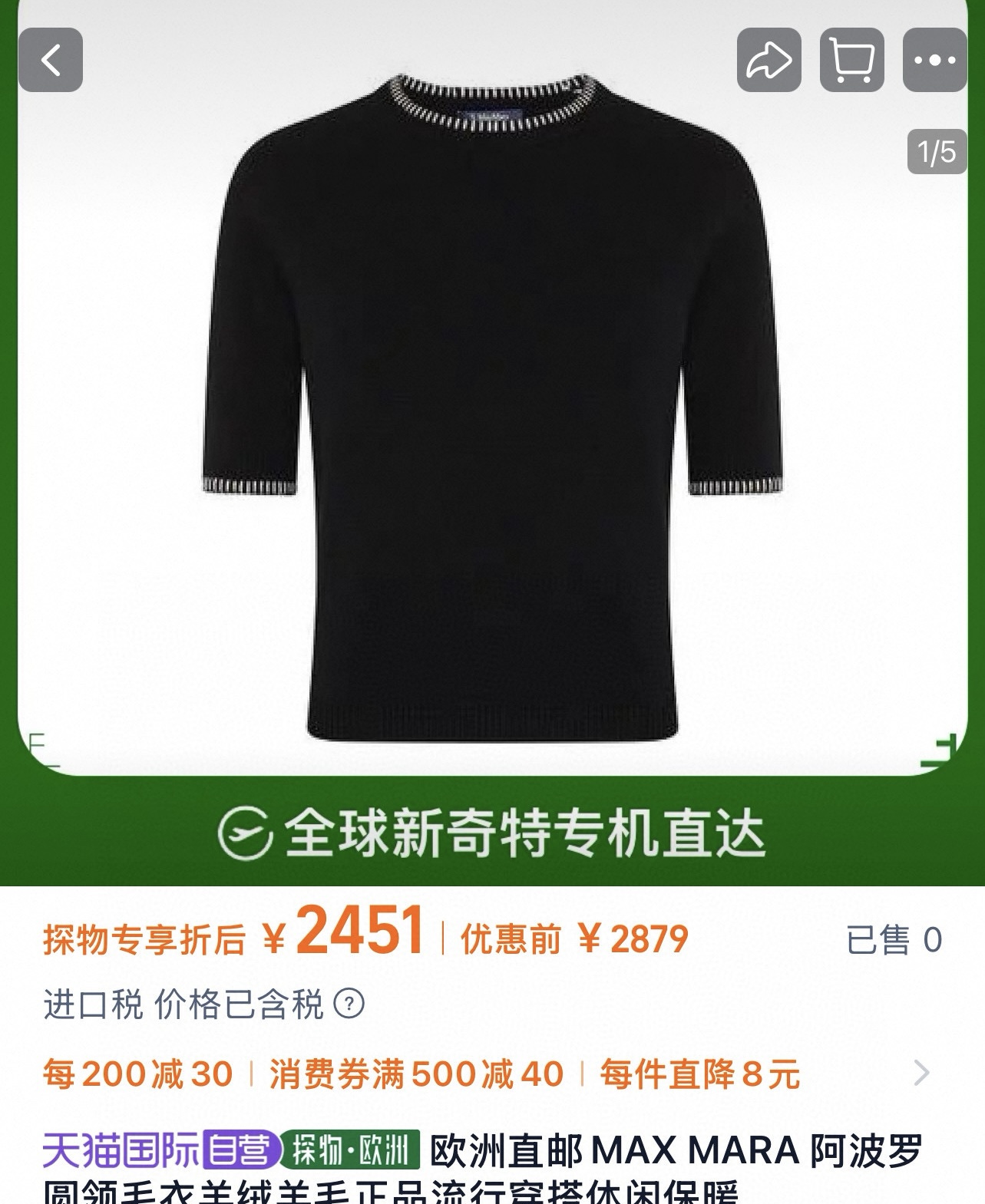Select the 消费券满500减40 coupon
This screenshot has width=985, height=1204.
[416, 1074]
